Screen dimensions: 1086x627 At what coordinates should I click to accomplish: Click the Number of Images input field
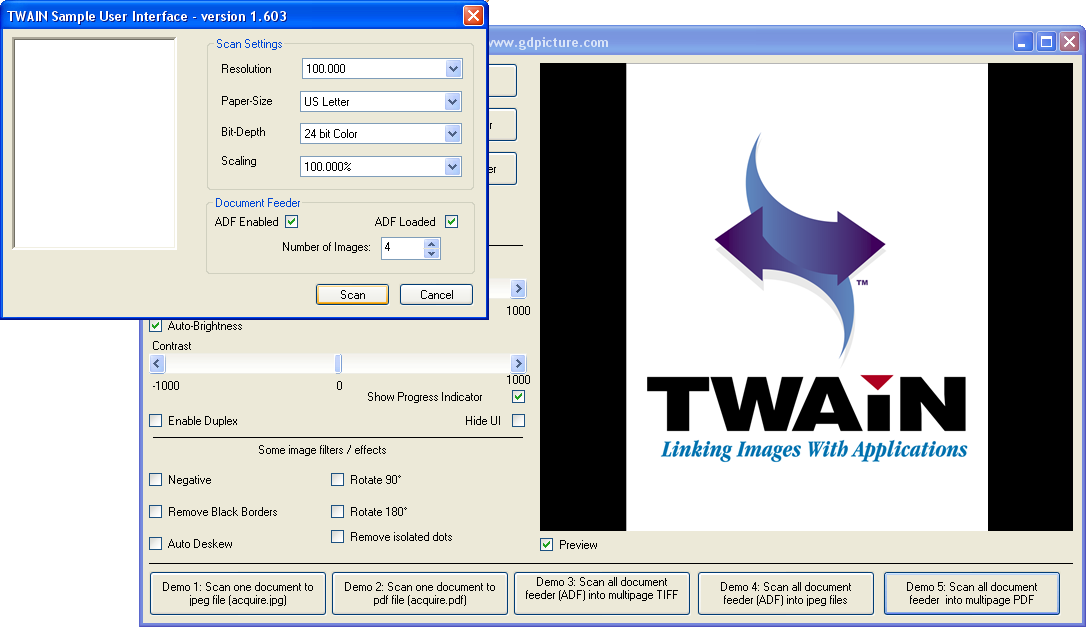click(x=402, y=247)
